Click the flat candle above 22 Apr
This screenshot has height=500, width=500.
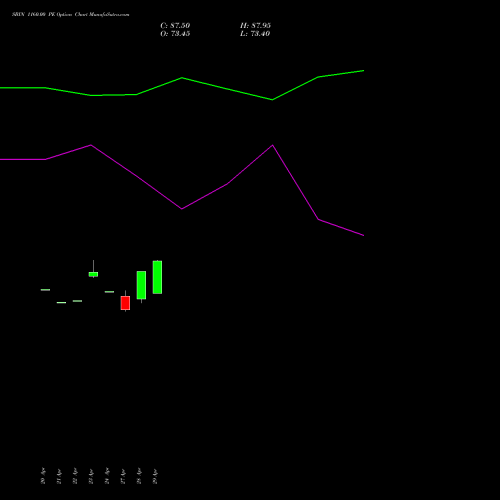pyautogui.click(x=77, y=301)
